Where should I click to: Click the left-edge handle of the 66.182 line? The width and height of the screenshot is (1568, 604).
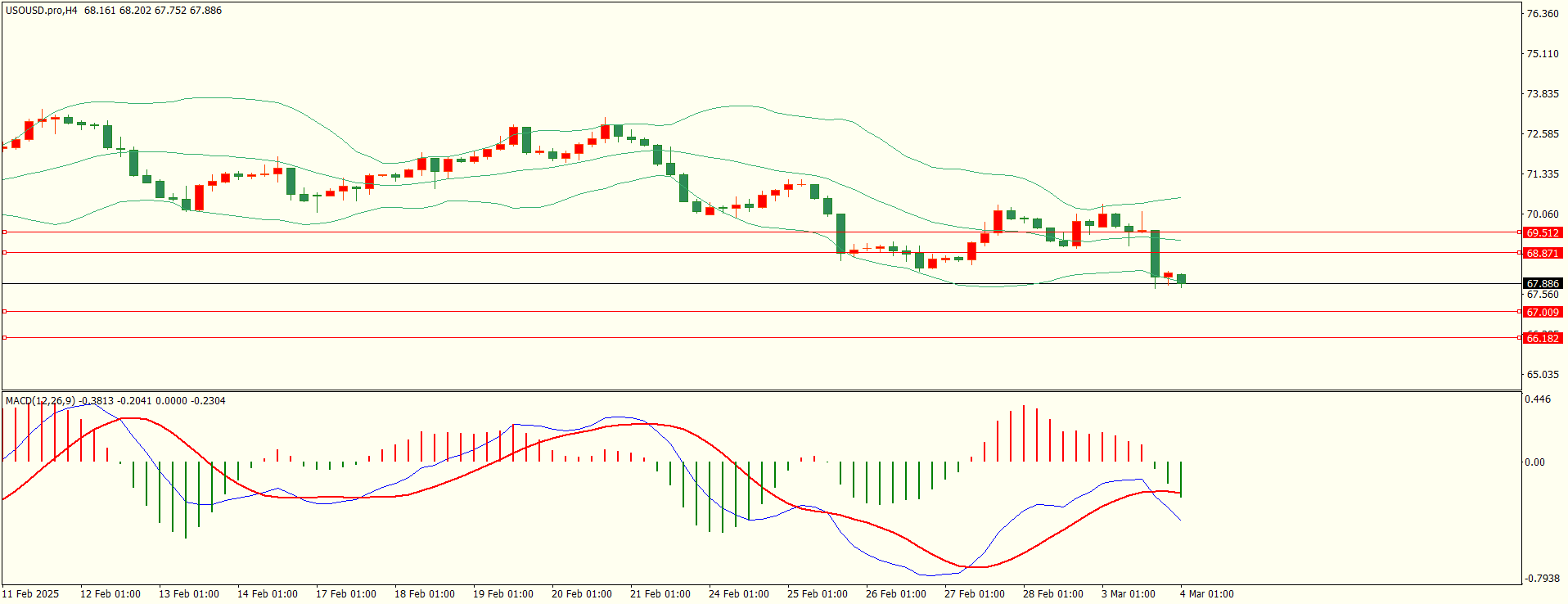(5, 338)
